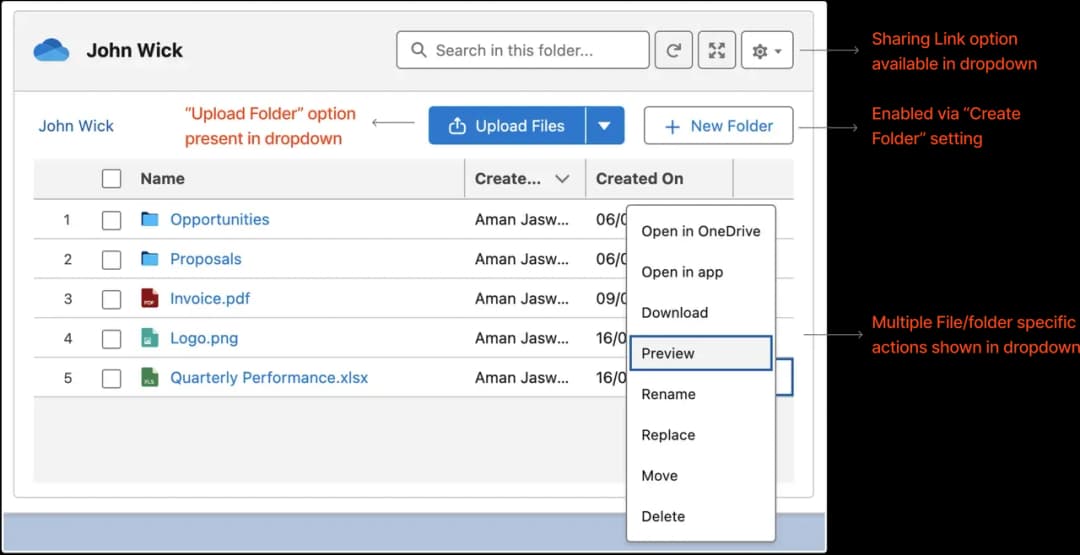Click the OneDrive cloud logo icon
Screen dimensions: 1080x555
click(x=52, y=50)
